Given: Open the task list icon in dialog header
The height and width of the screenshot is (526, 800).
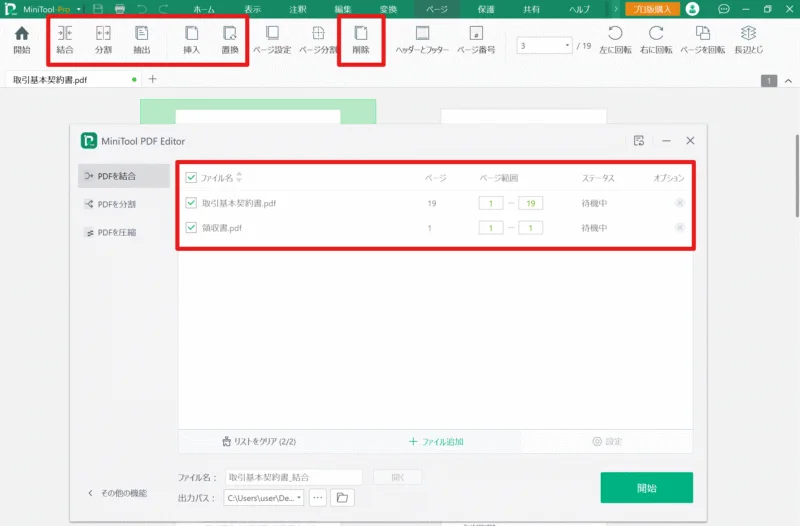Looking at the screenshot, I should [639, 141].
